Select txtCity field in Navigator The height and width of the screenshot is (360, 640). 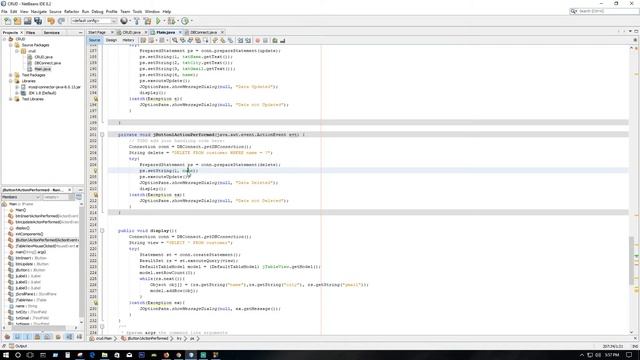[x=31, y=312]
